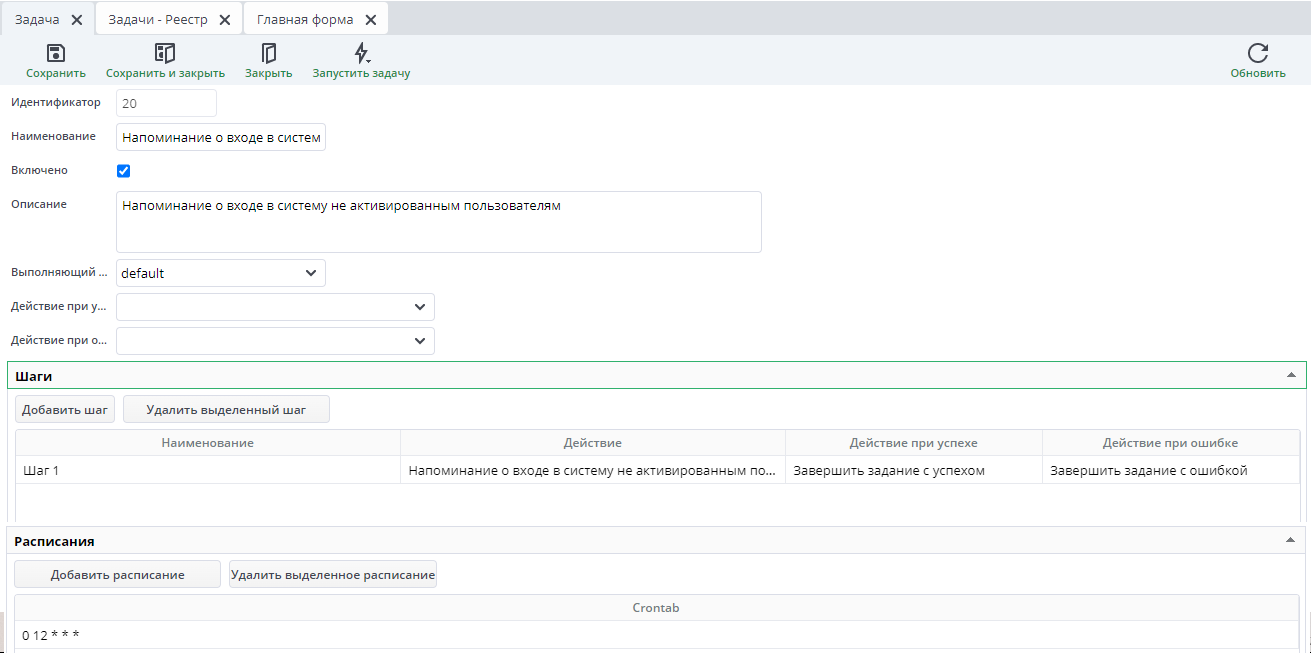
Task: Switch to Задачи - Реестр tab
Action: (x=160, y=20)
